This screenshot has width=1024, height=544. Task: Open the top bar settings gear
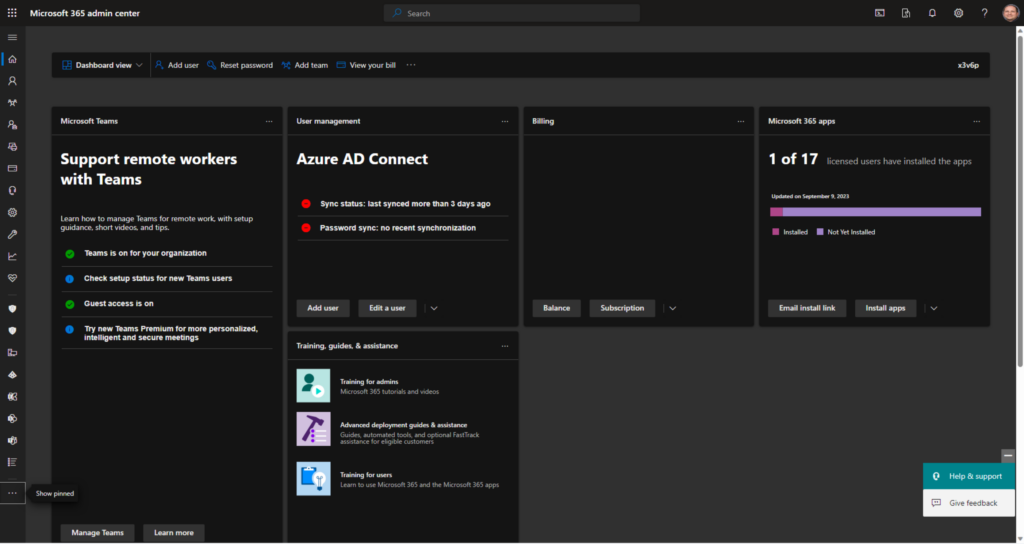958,13
